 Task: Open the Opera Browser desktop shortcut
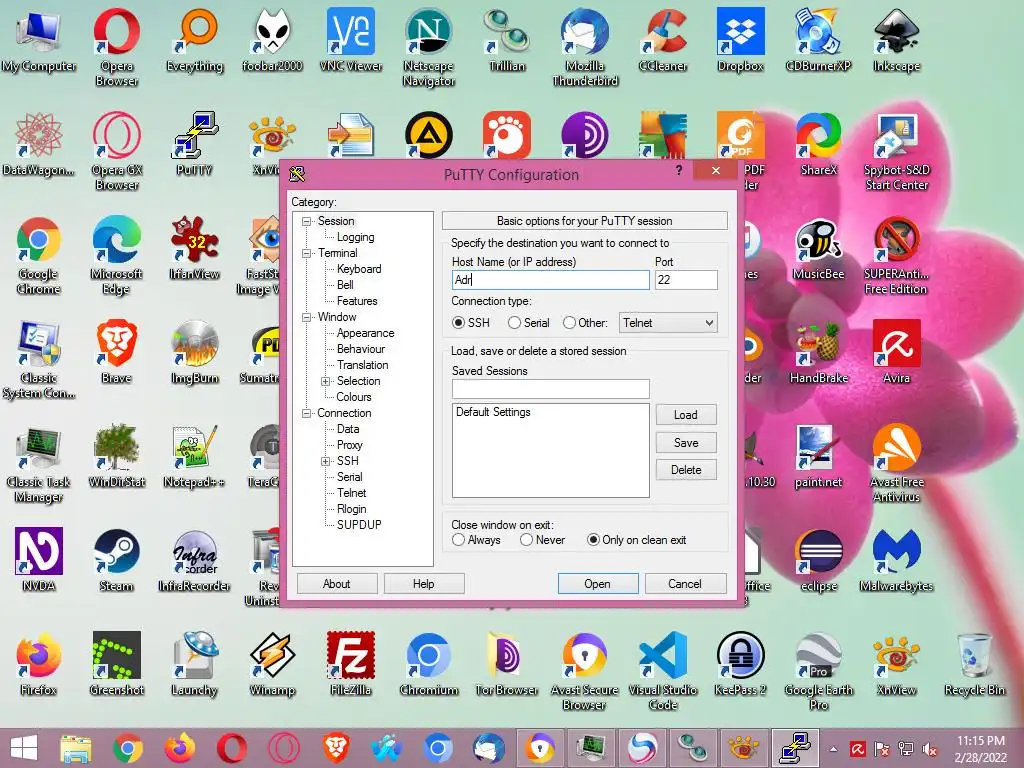tap(116, 46)
